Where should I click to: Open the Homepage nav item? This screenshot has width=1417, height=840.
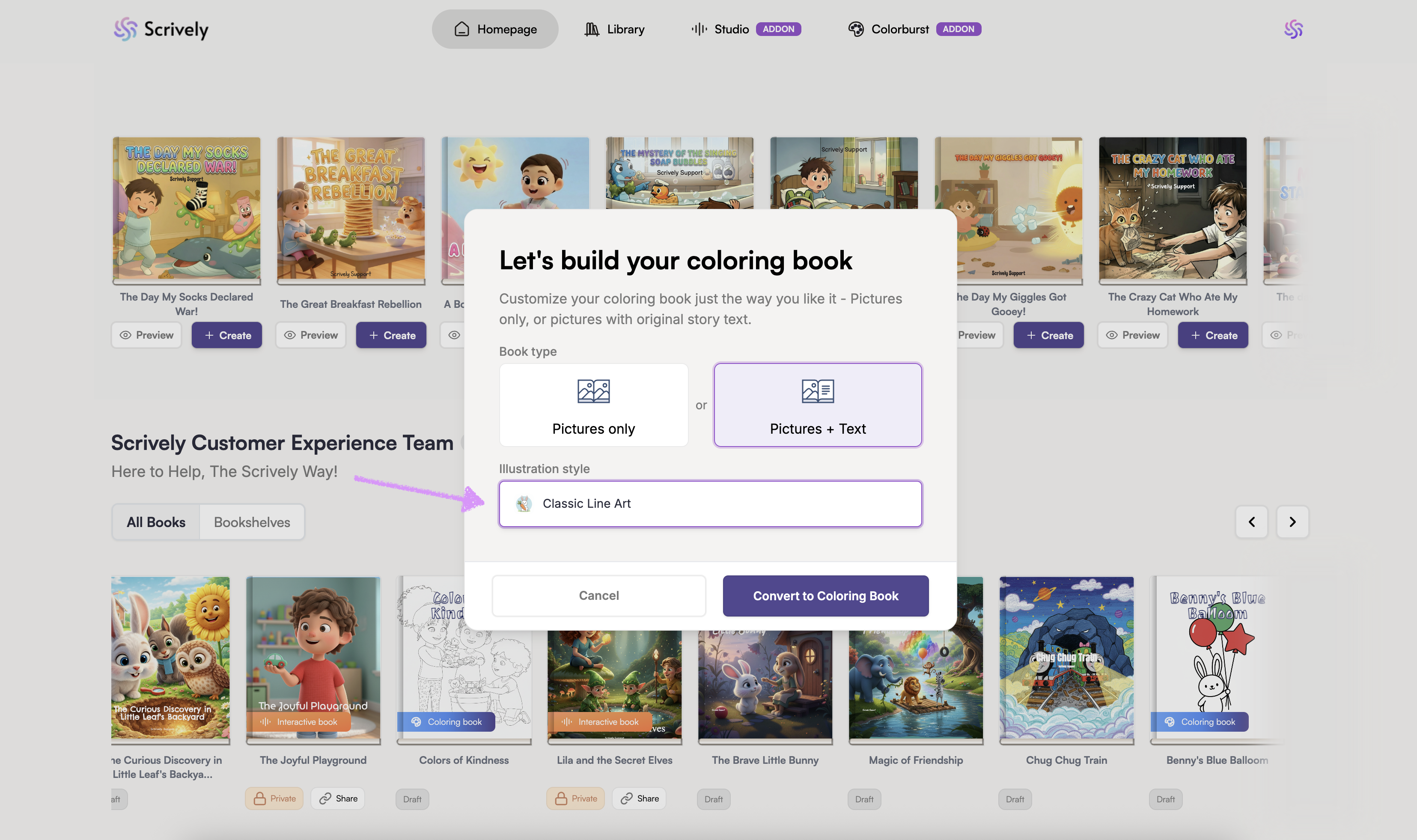click(495, 29)
